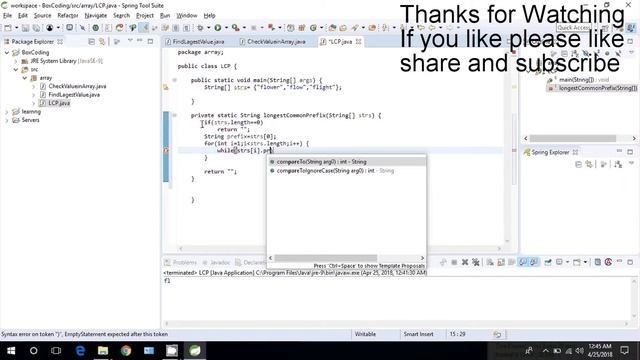Collapse the array package node

tap(24, 78)
